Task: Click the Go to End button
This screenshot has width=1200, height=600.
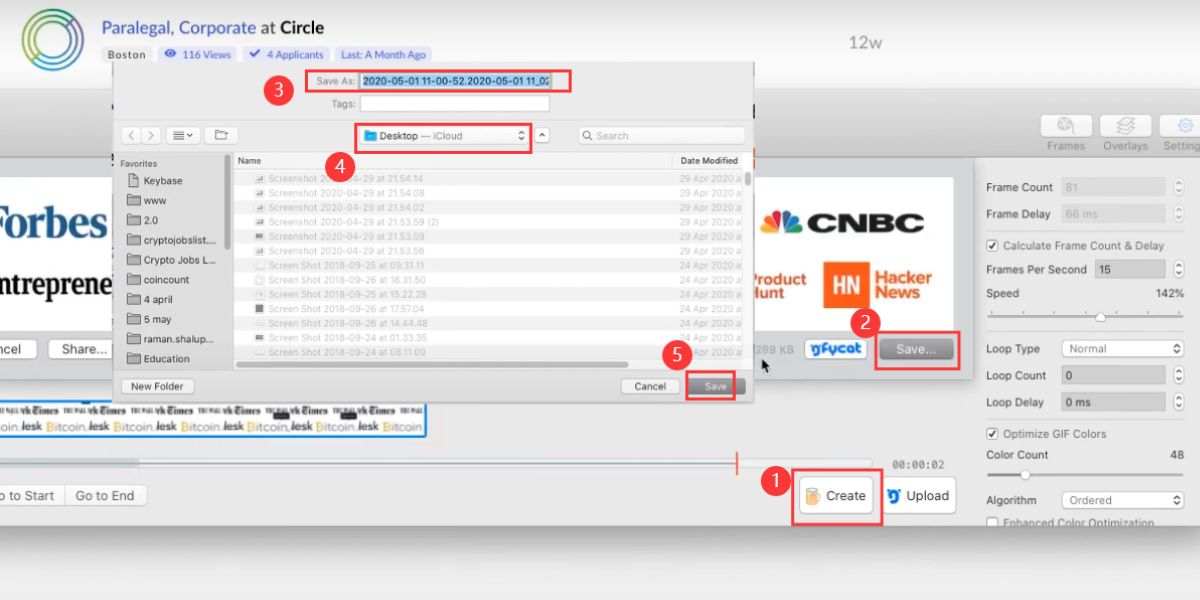Action: click(x=105, y=495)
